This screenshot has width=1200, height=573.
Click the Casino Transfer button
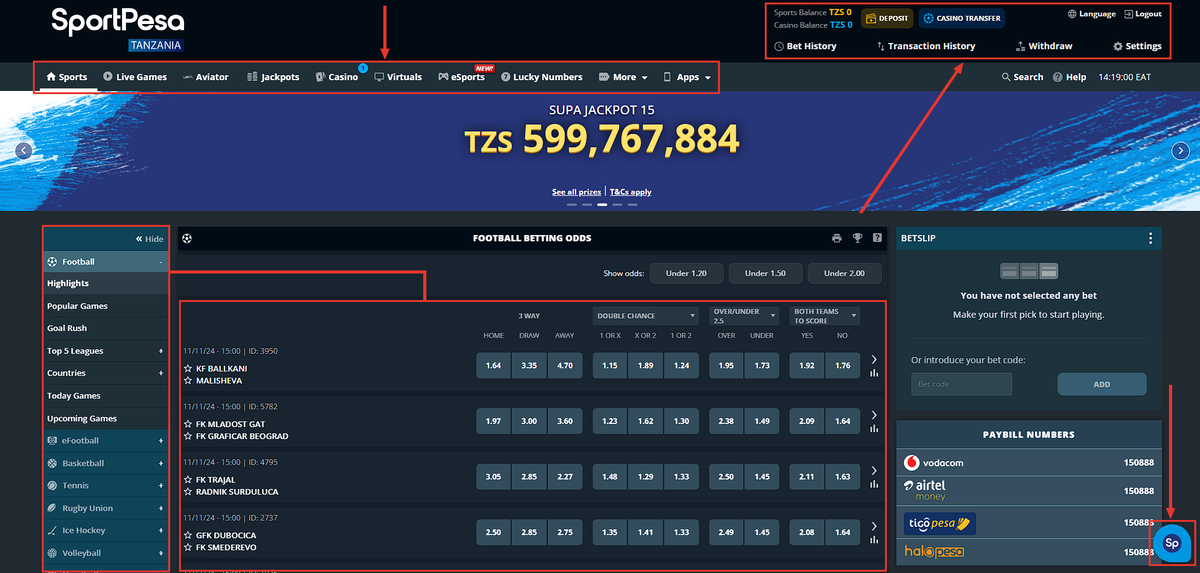tap(961, 18)
